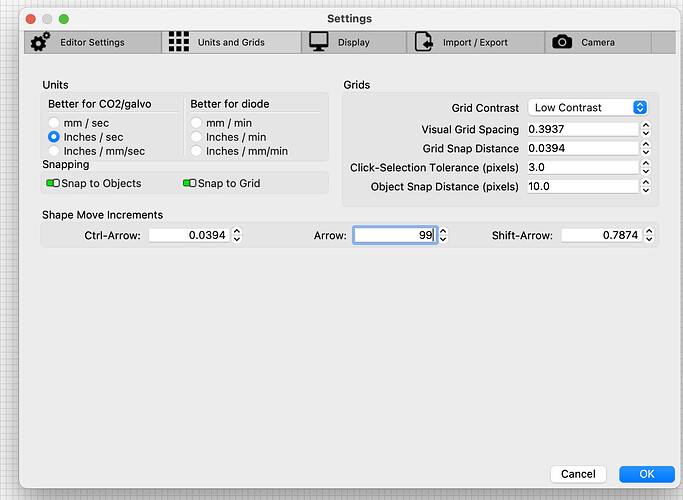Open the Import / Export tab
This screenshot has height=500, width=683.
476,42
